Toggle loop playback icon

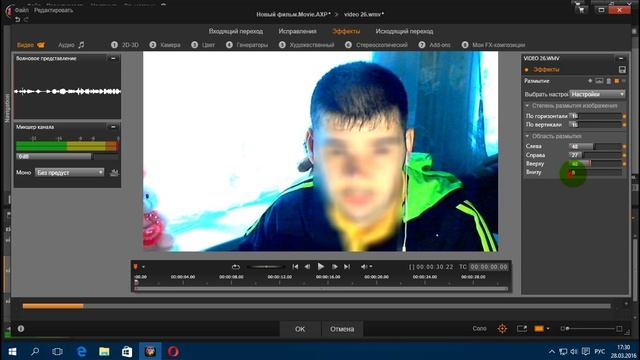coord(236,267)
